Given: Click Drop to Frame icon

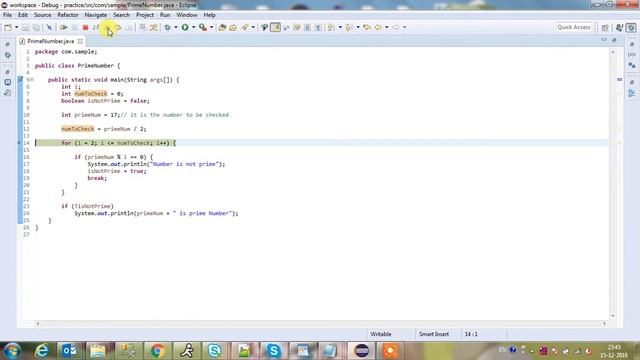Looking at the screenshot, I should click(x=142, y=27).
